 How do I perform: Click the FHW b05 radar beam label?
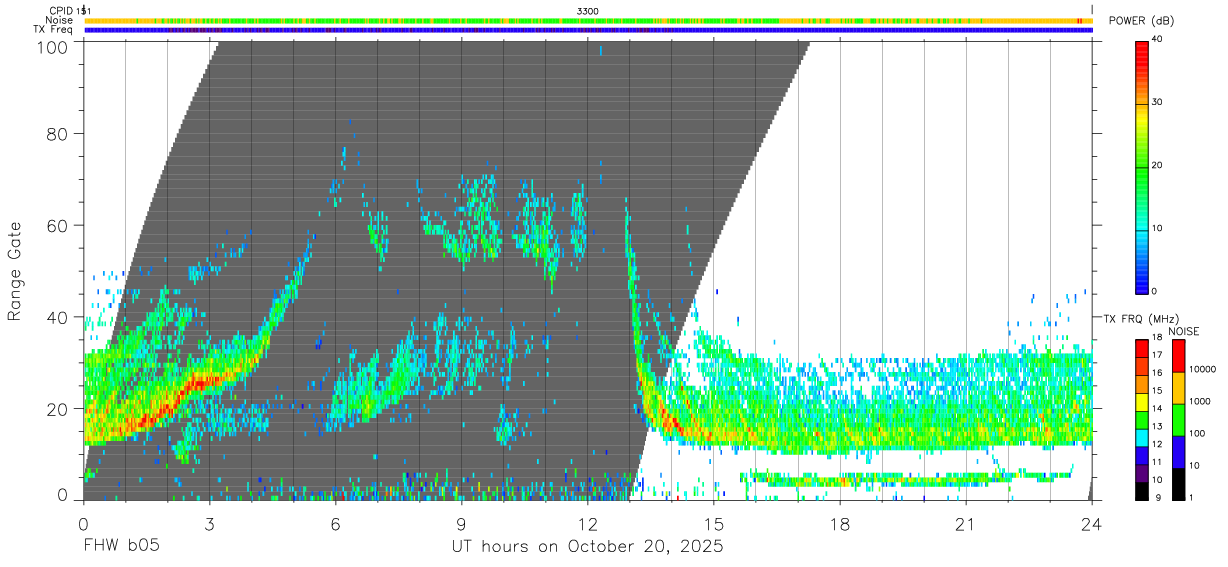click(x=121, y=547)
